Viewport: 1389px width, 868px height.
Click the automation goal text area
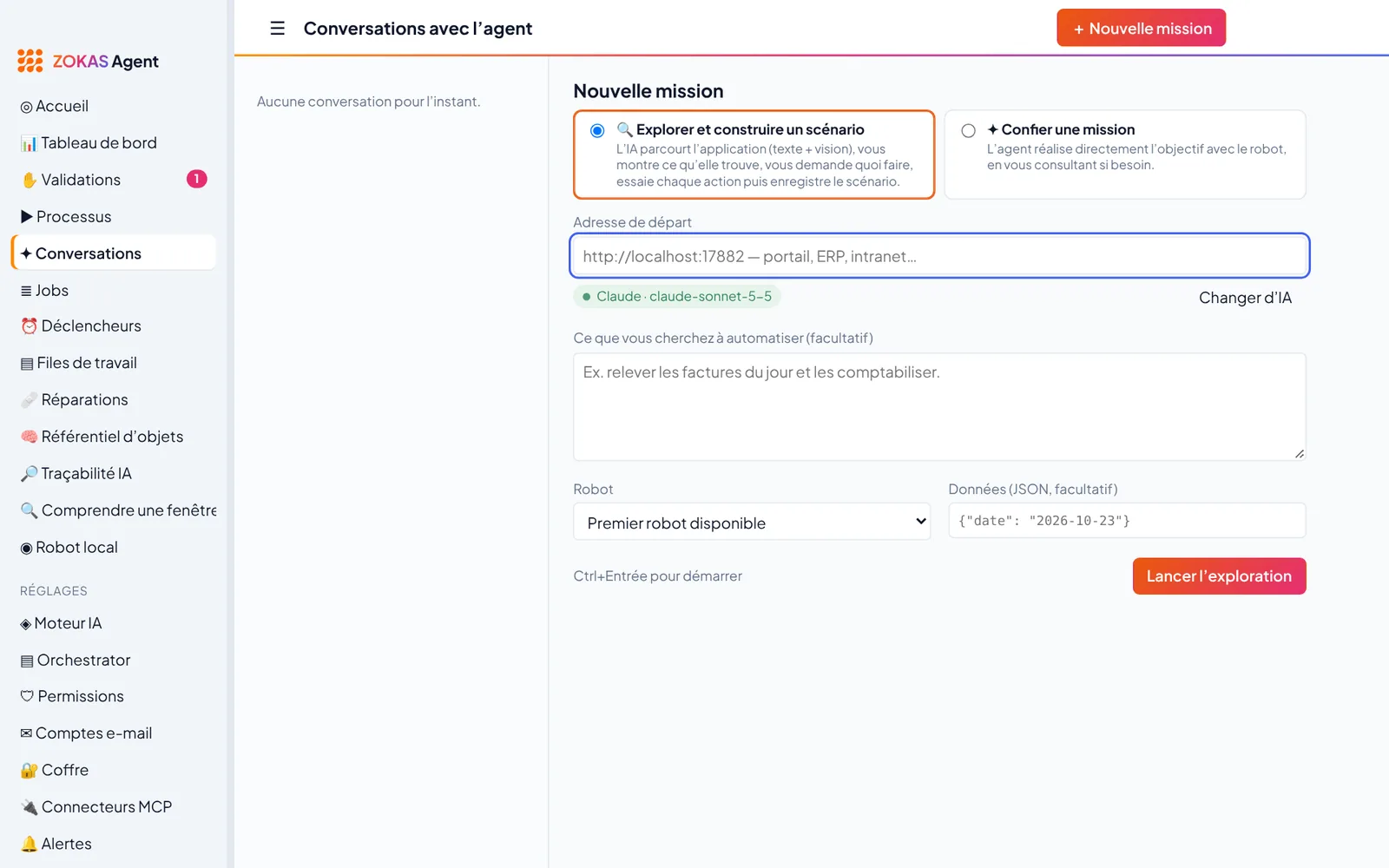(x=939, y=407)
